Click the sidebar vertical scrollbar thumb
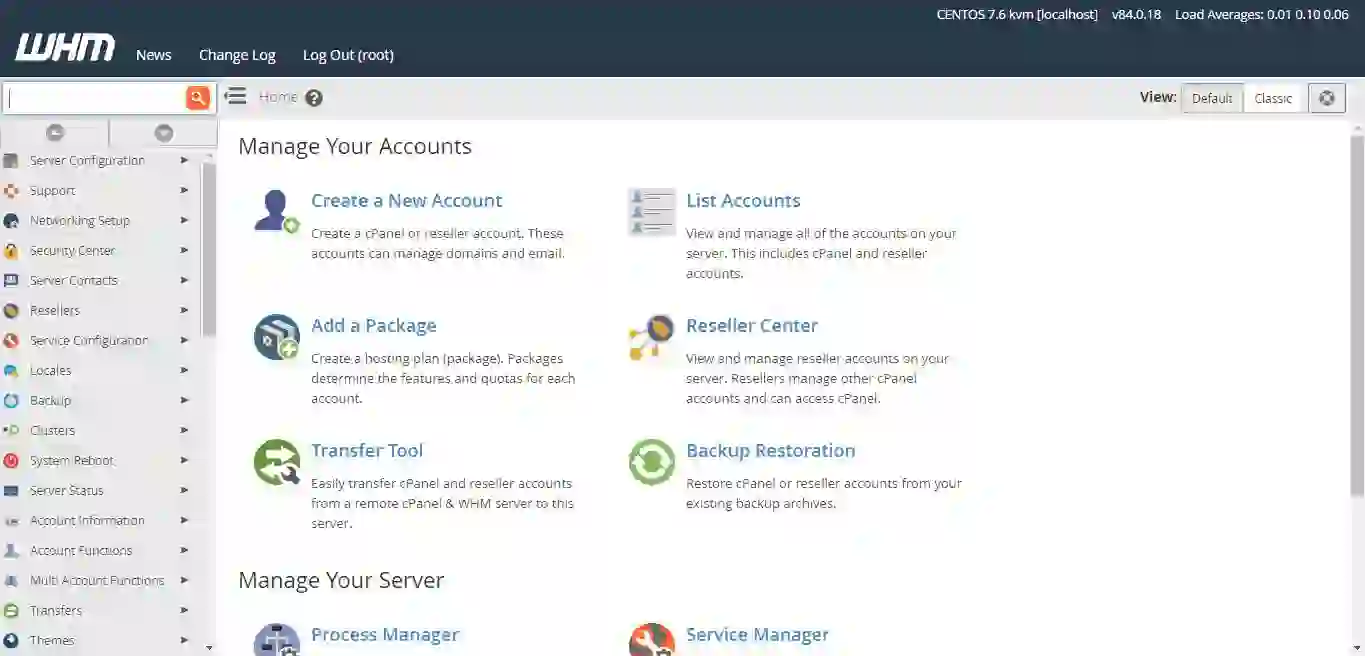The width and height of the screenshot is (1365, 656). [x=209, y=250]
